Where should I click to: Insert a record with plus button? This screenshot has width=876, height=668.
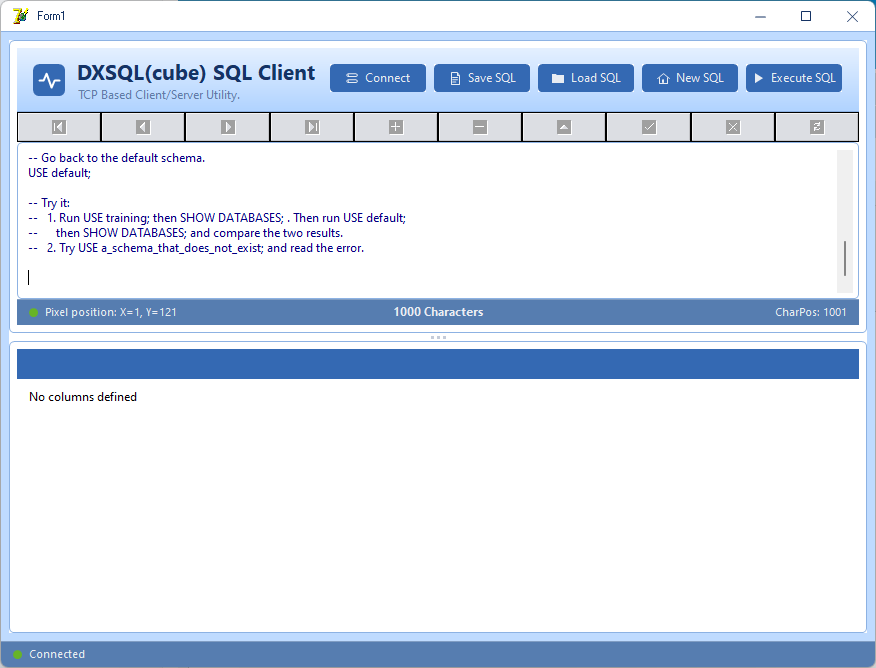[396, 127]
